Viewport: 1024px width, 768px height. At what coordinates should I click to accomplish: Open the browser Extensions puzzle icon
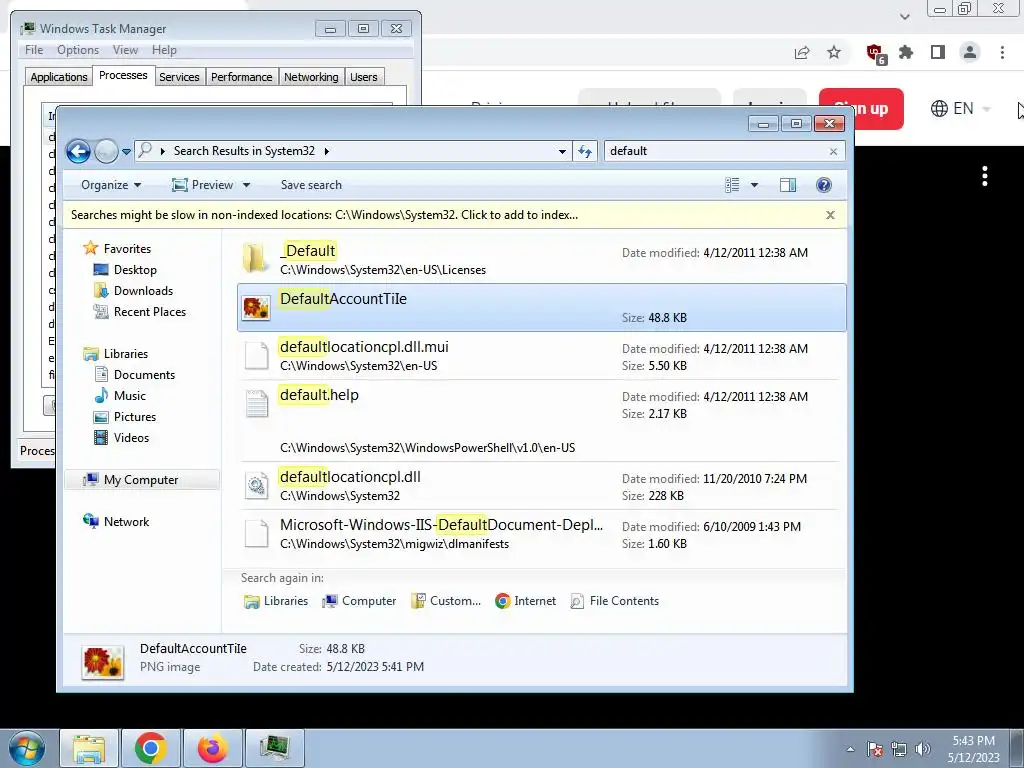pyautogui.click(x=906, y=52)
